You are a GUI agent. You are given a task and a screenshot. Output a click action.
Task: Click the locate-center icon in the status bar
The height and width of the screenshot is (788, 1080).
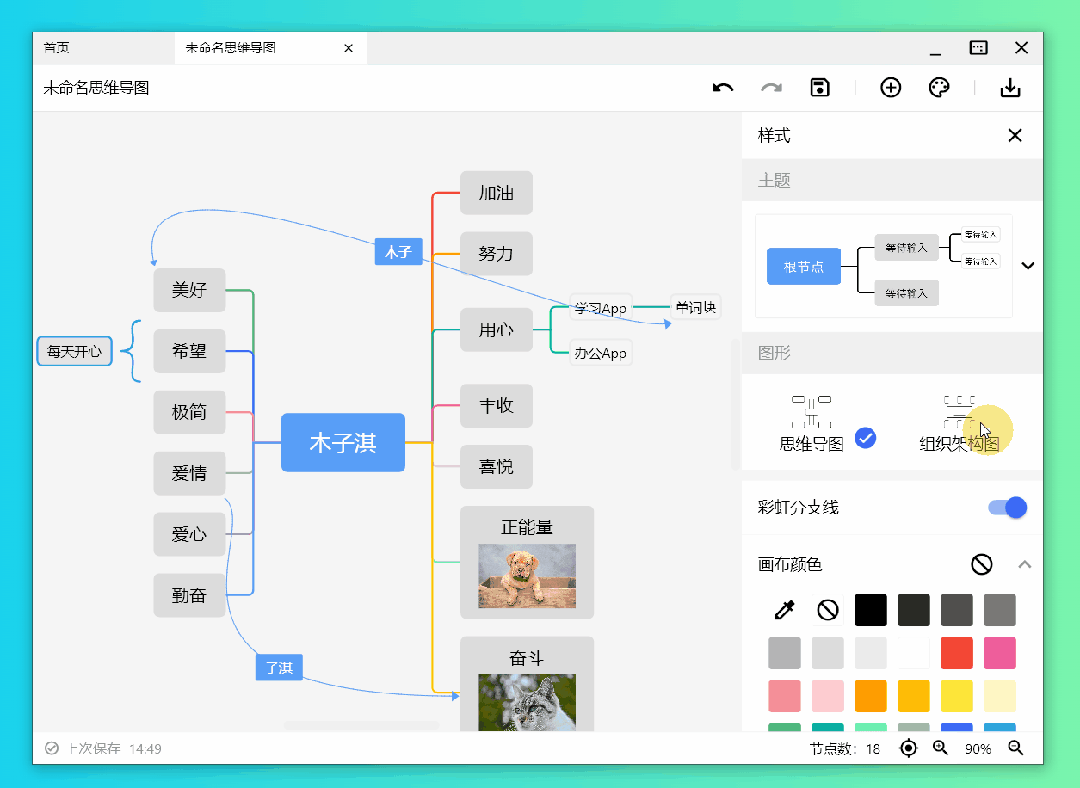[908, 748]
